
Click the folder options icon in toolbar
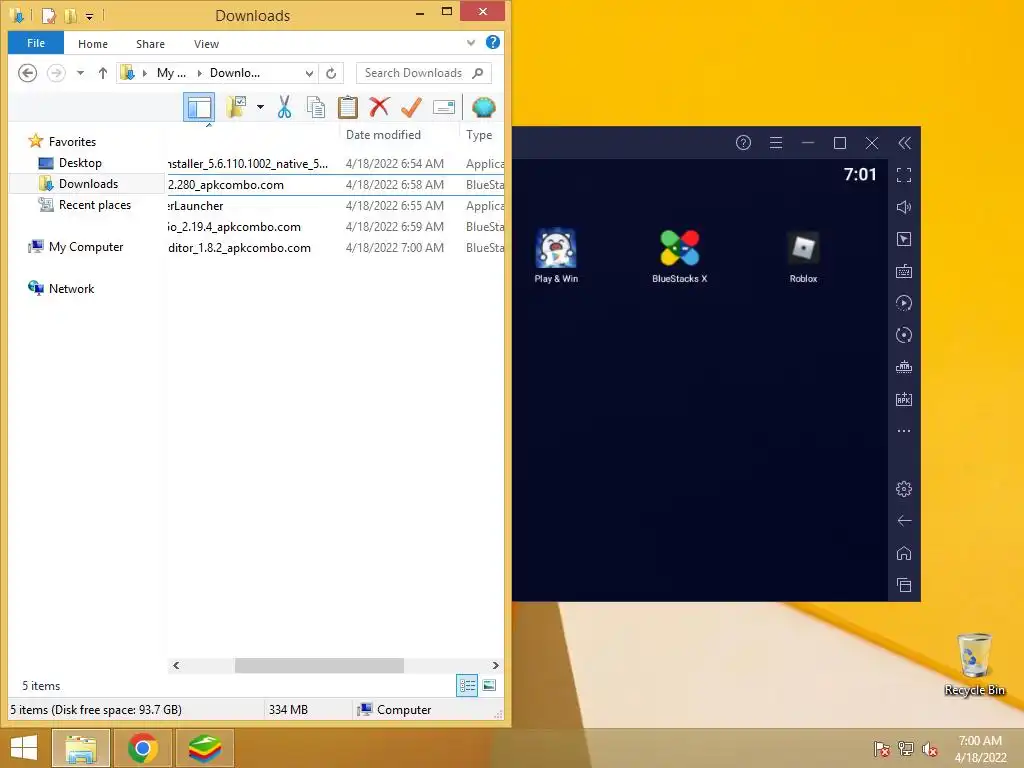236,107
